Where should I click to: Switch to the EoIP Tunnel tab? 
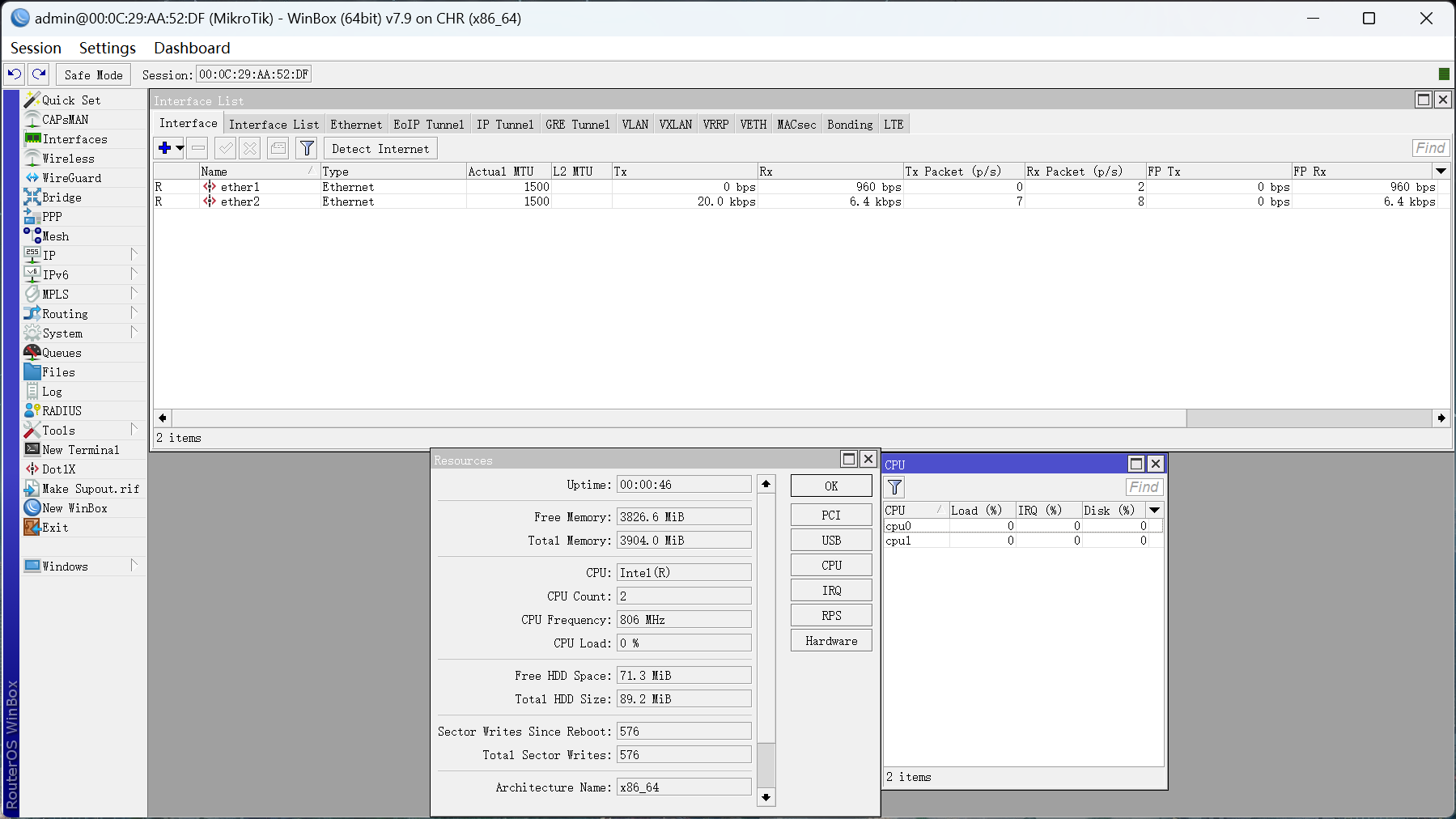(x=428, y=125)
